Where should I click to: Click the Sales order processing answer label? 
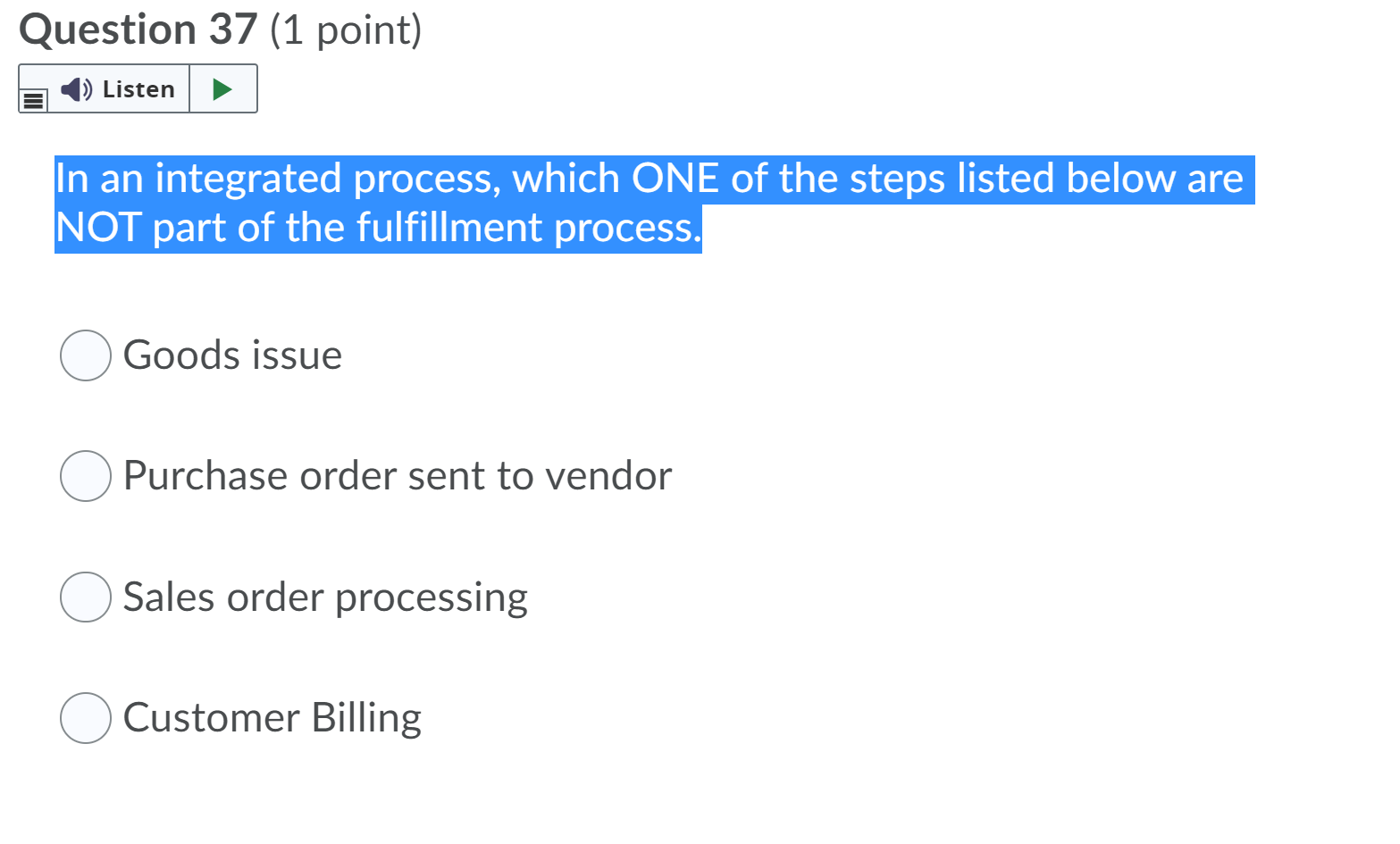(x=325, y=597)
